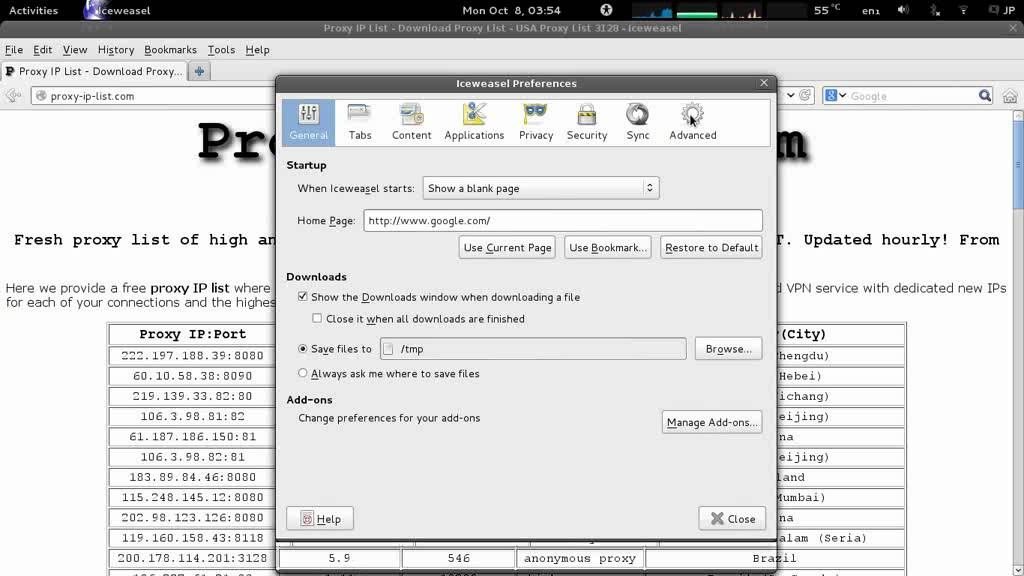Open the JP user menu
The height and width of the screenshot is (576, 1024).
pyautogui.click(x=1002, y=10)
